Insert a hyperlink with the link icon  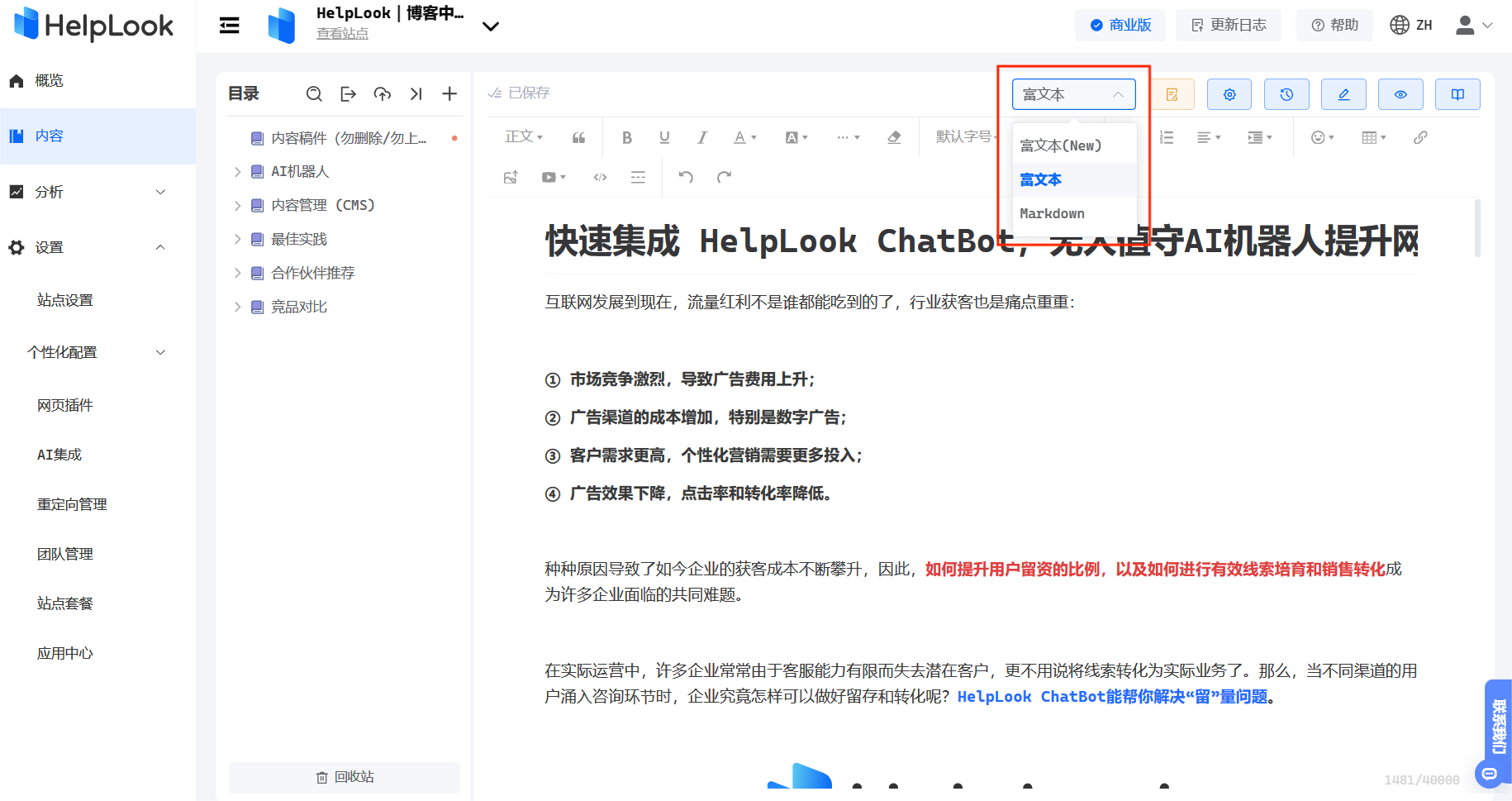pos(1420,137)
